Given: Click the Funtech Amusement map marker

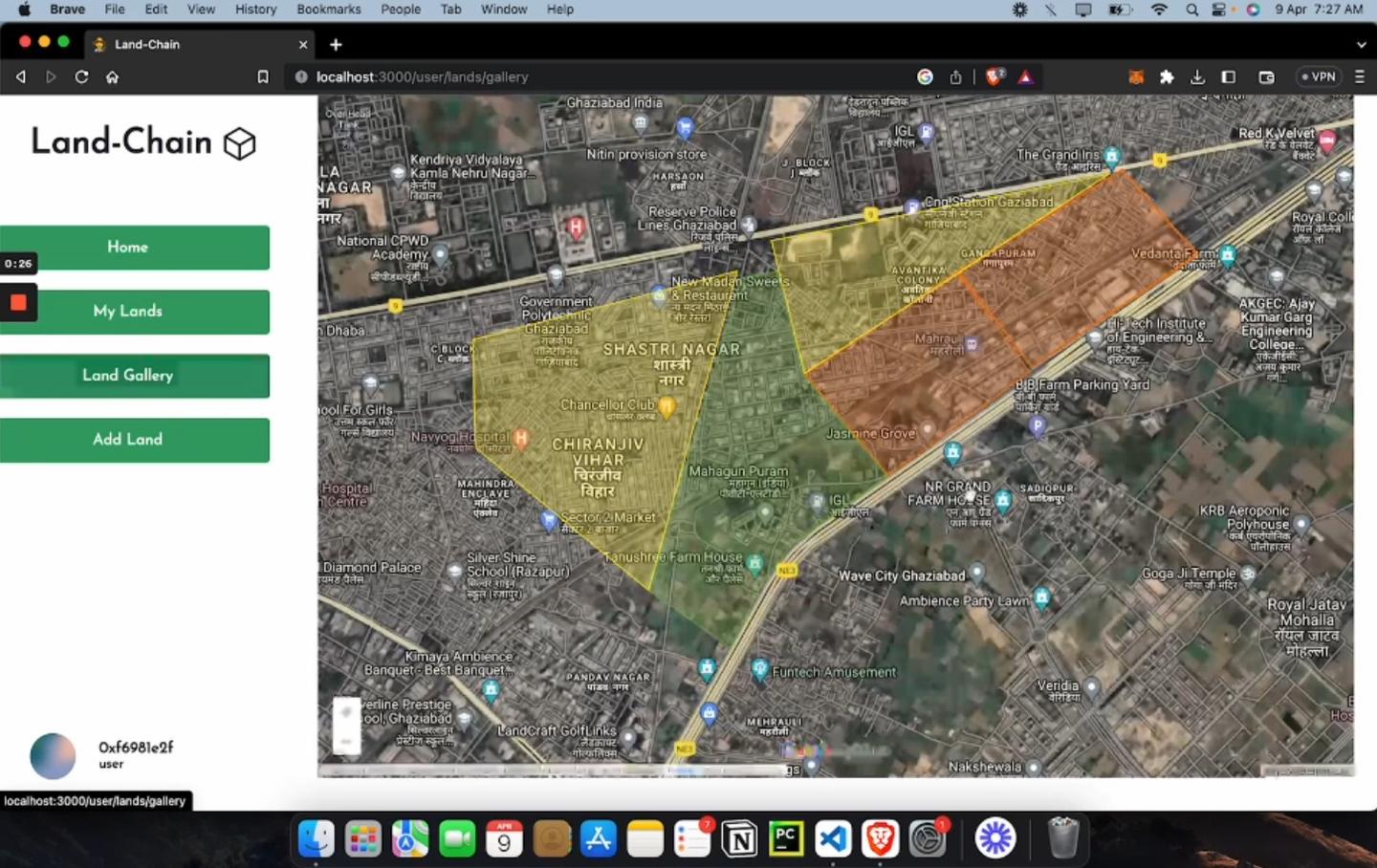Looking at the screenshot, I should point(760,669).
